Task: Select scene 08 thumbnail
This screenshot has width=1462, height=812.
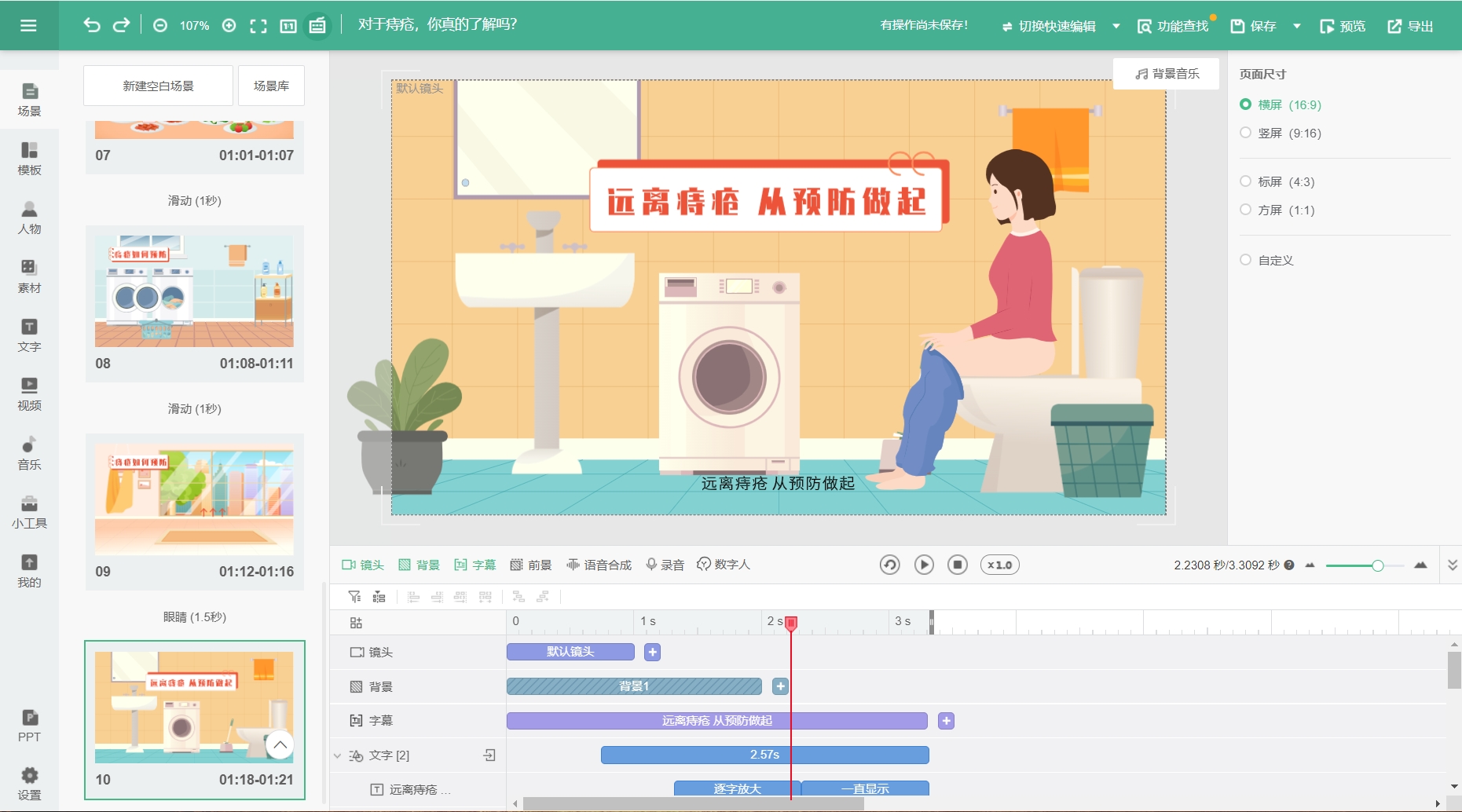Action: [x=194, y=291]
